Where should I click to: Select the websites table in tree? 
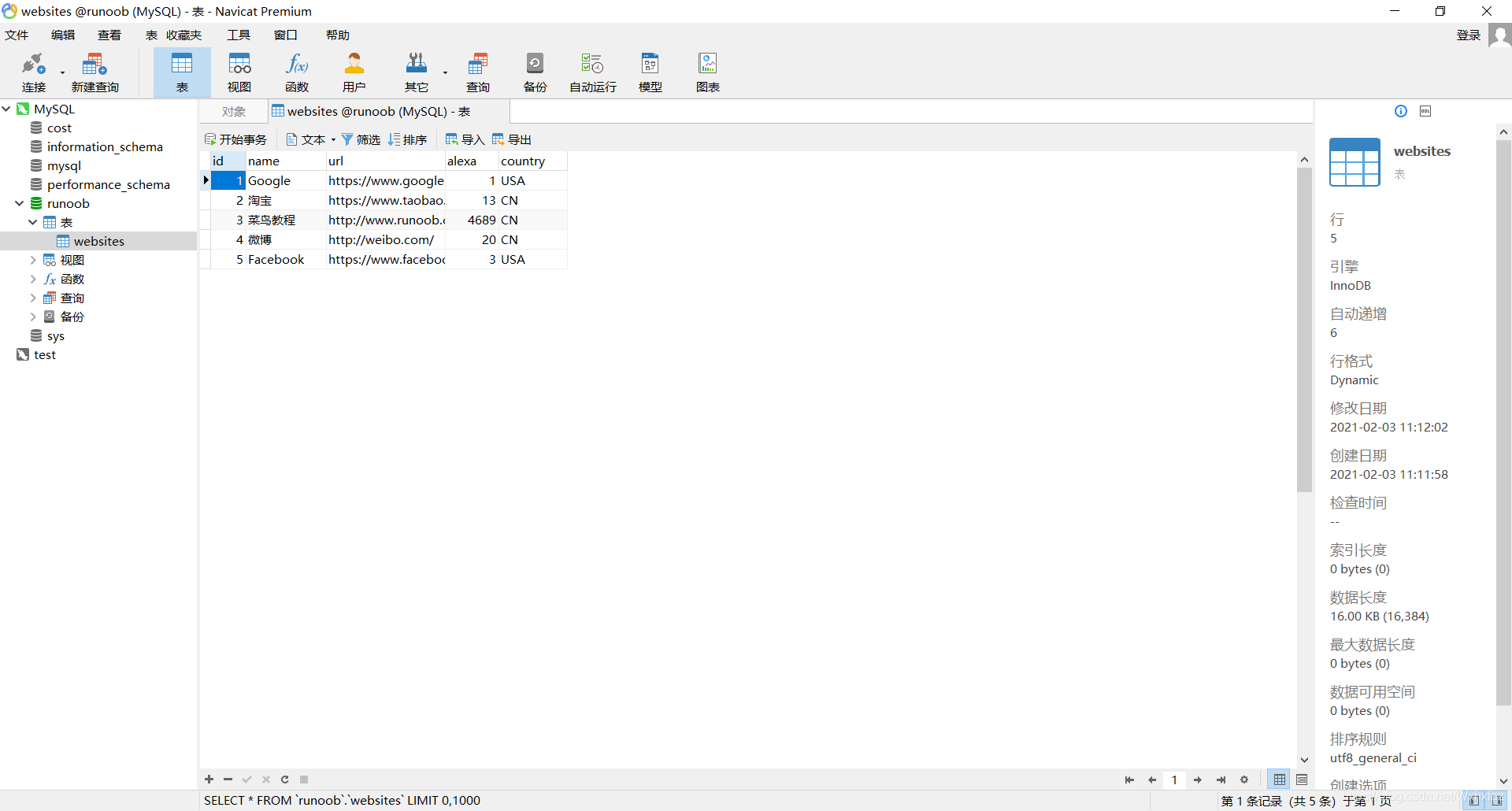[x=98, y=241]
